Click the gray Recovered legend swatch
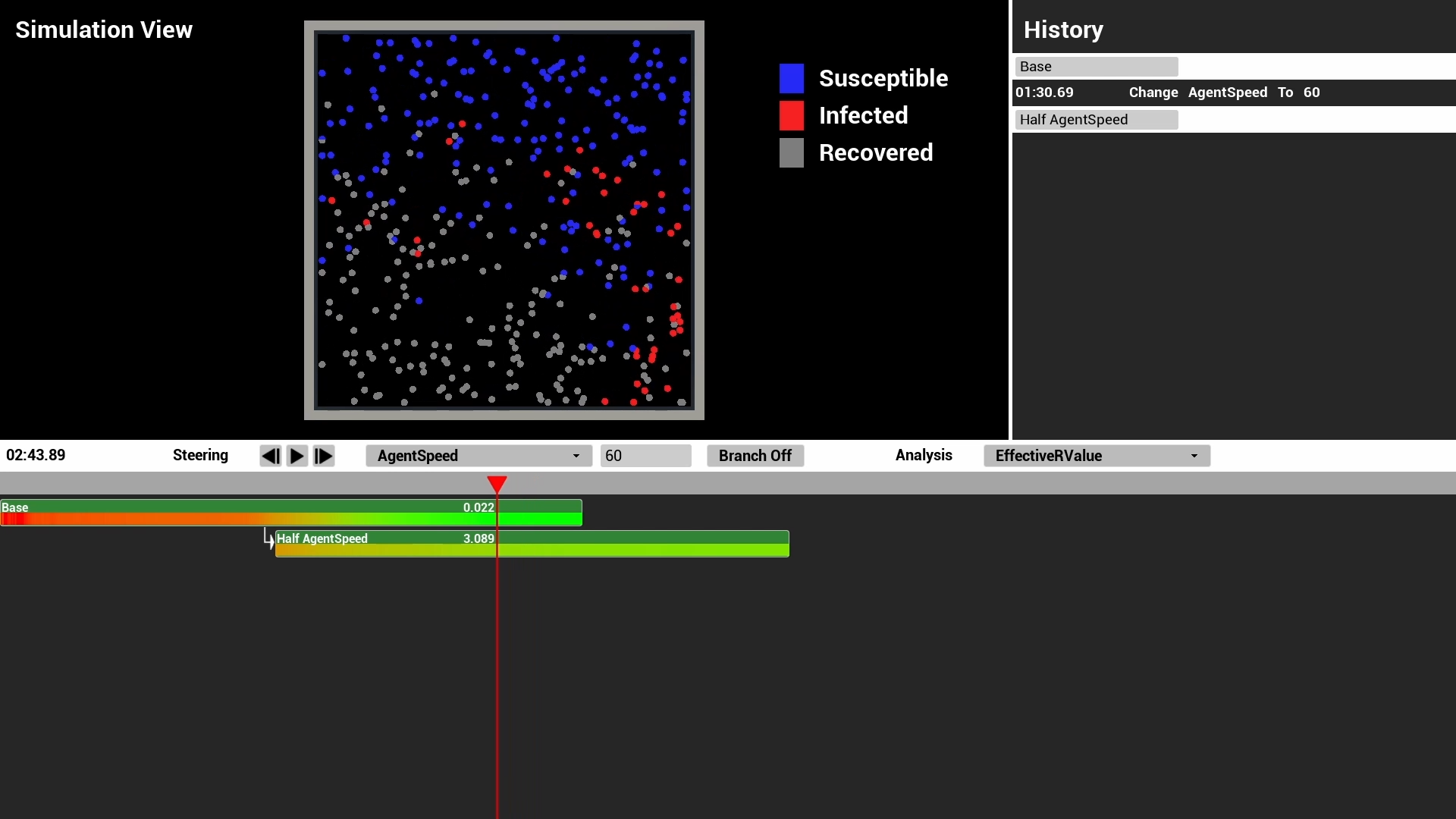This screenshot has height=819, width=1456. 791,152
